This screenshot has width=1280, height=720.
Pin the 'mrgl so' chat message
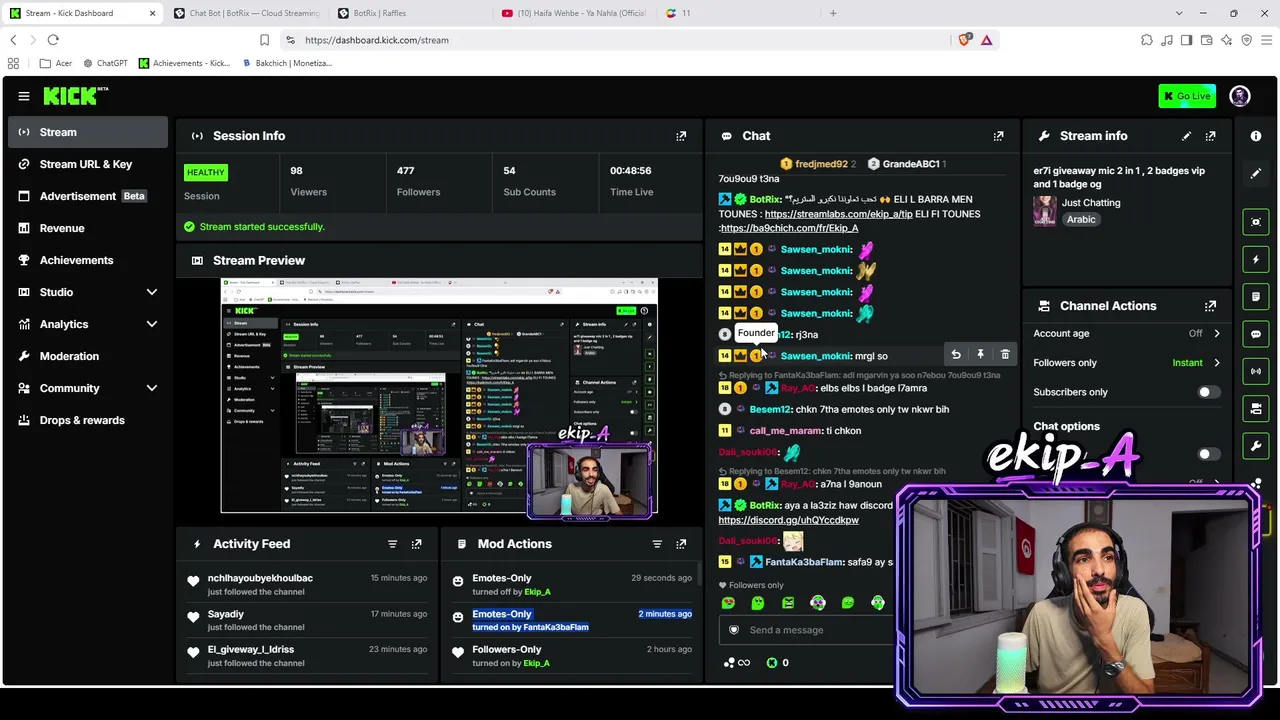tap(980, 355)
